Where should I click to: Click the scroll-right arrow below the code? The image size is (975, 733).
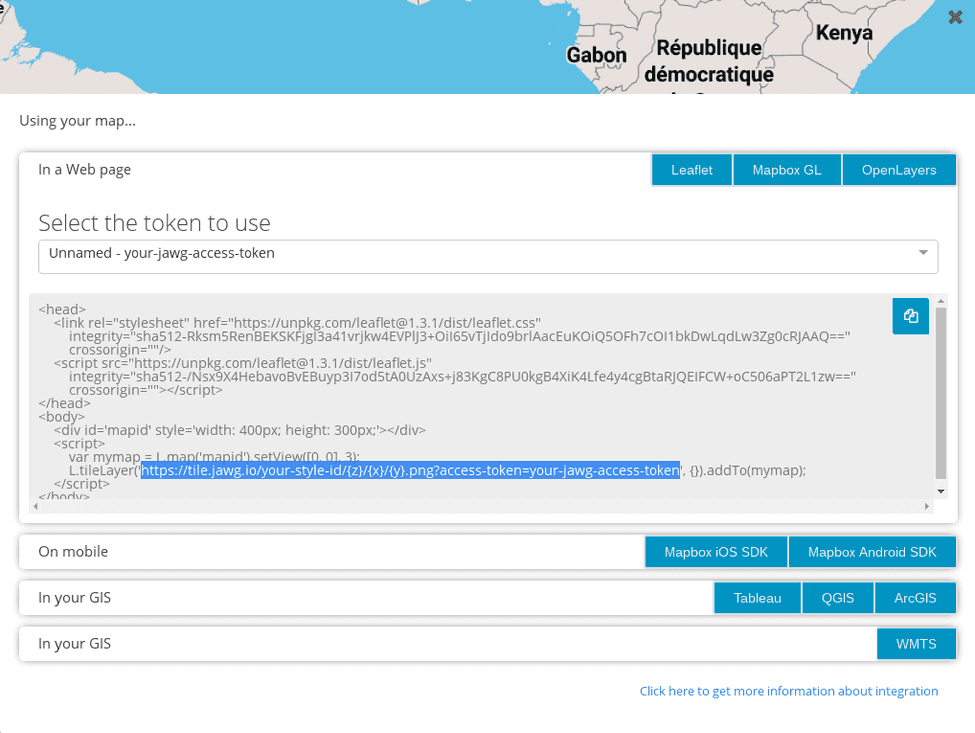[x=928, y=507]
